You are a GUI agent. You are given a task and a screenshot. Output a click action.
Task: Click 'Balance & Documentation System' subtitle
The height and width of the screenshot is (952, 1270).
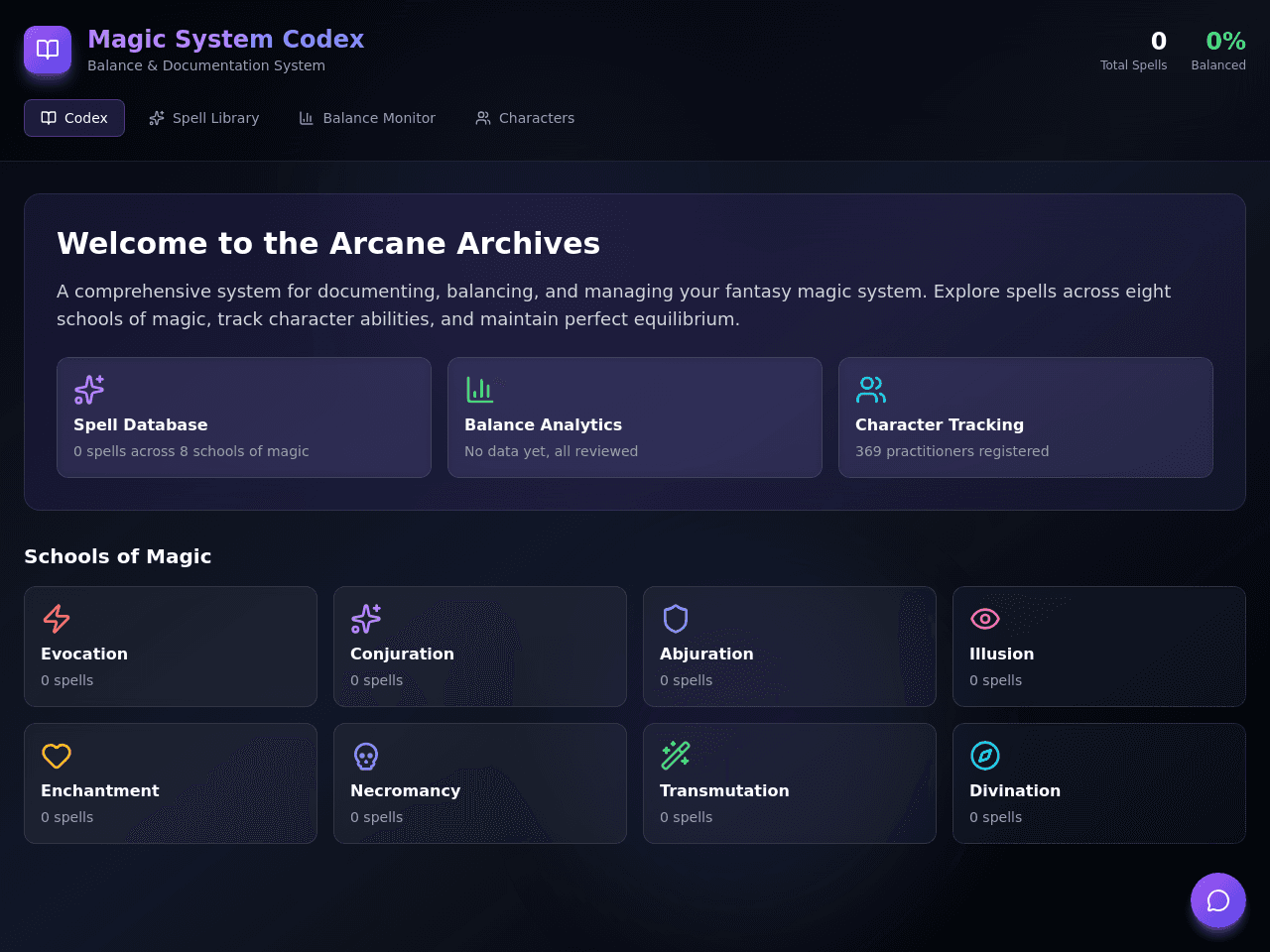206,65
